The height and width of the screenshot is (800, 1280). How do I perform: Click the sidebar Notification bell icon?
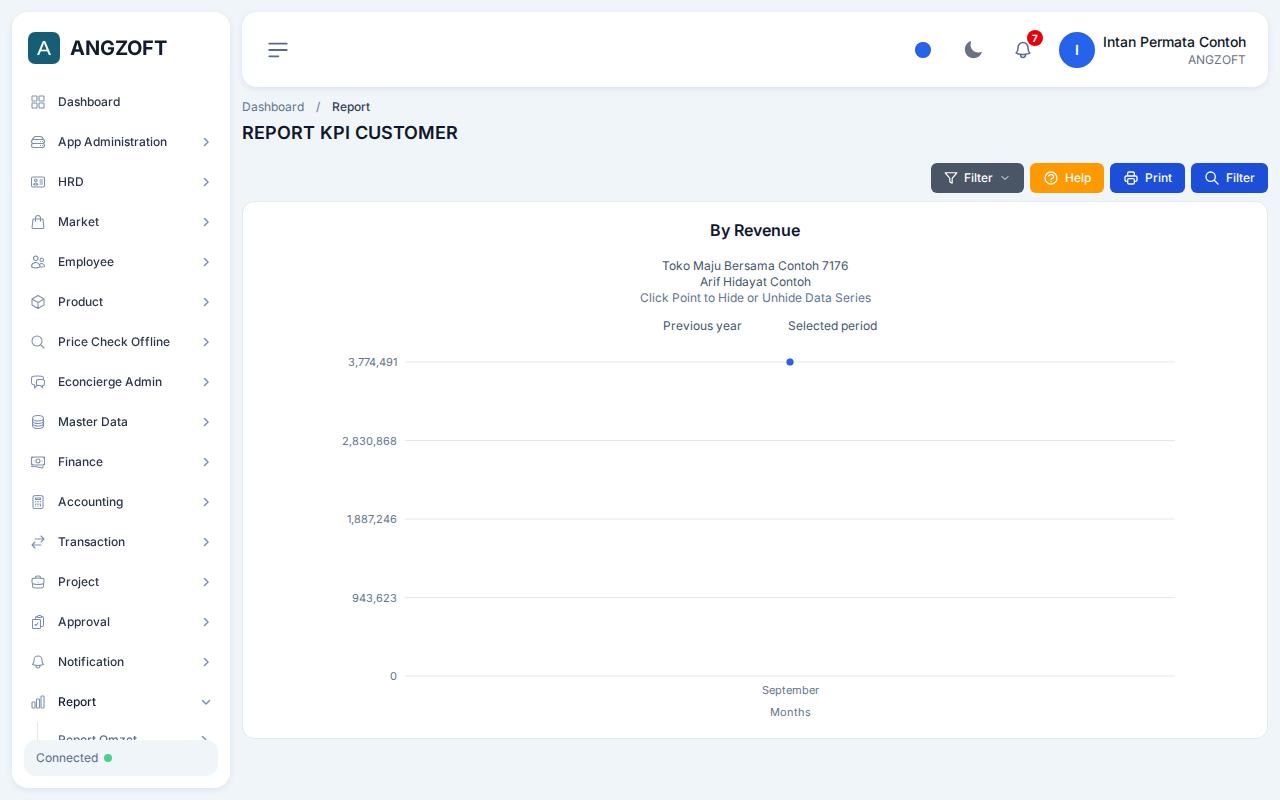tap(38, 662)
